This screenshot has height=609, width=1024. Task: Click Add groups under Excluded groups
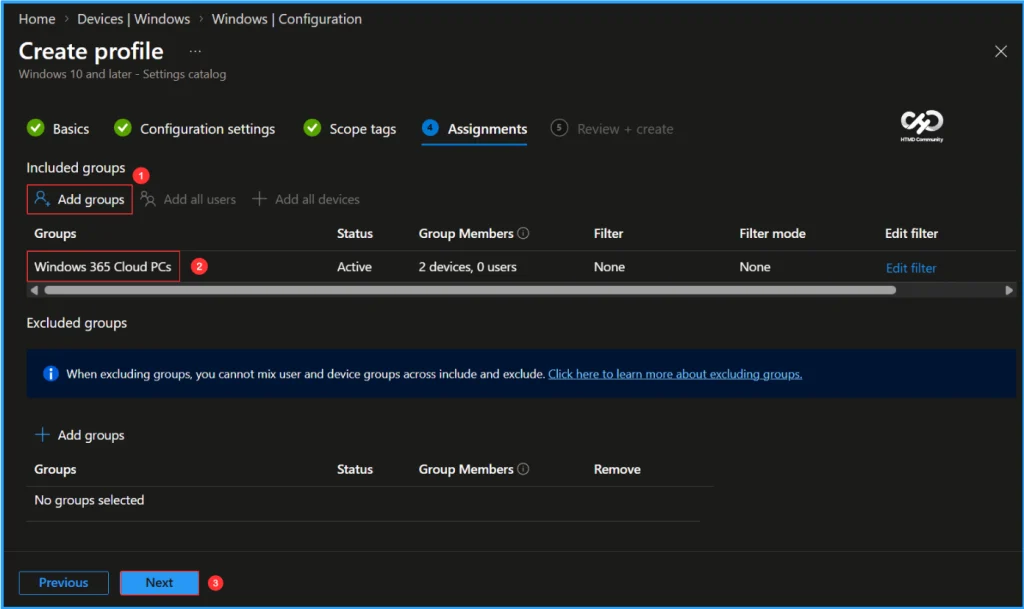click(91, 435)
